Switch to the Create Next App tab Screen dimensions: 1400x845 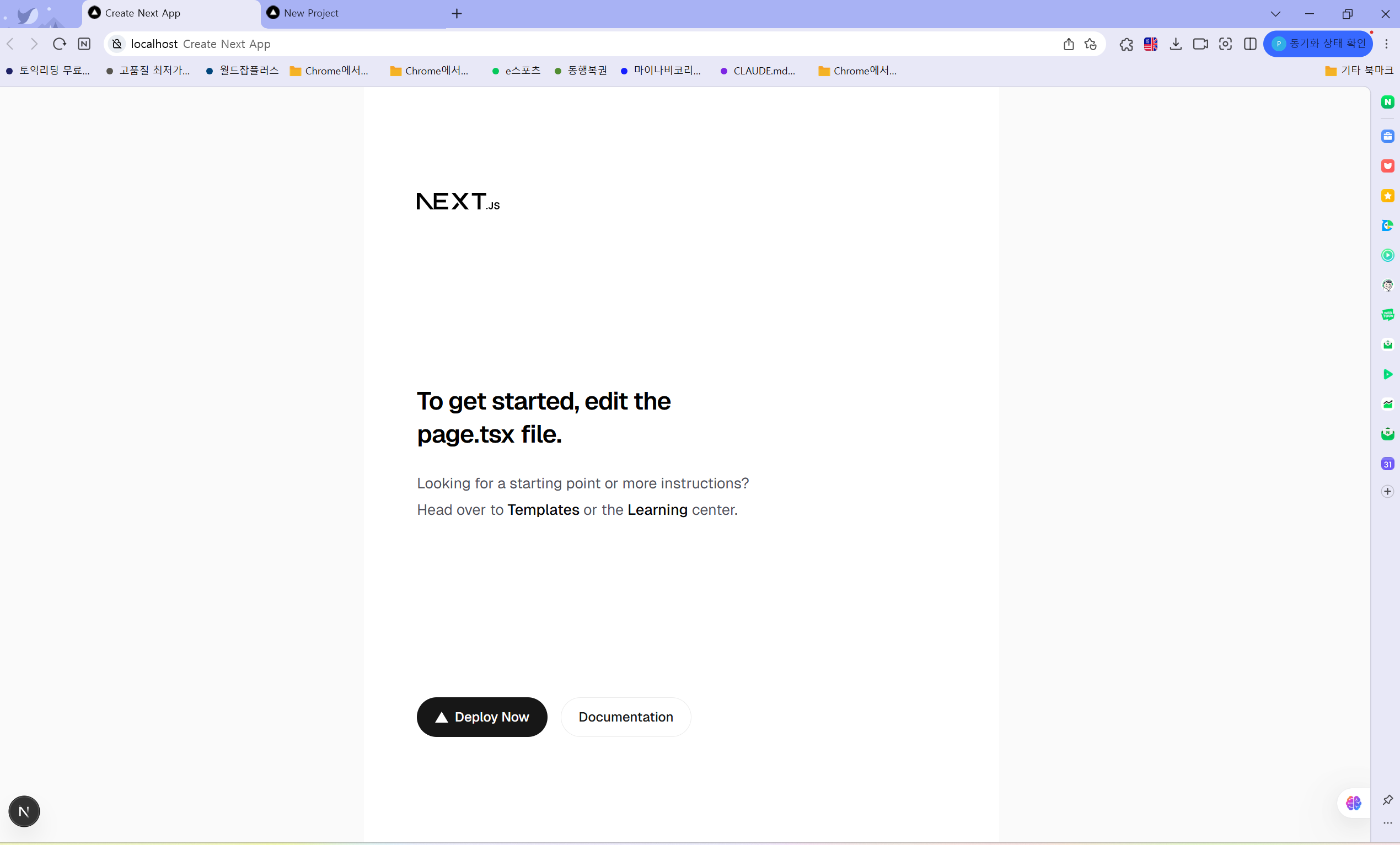coord(170,14)
